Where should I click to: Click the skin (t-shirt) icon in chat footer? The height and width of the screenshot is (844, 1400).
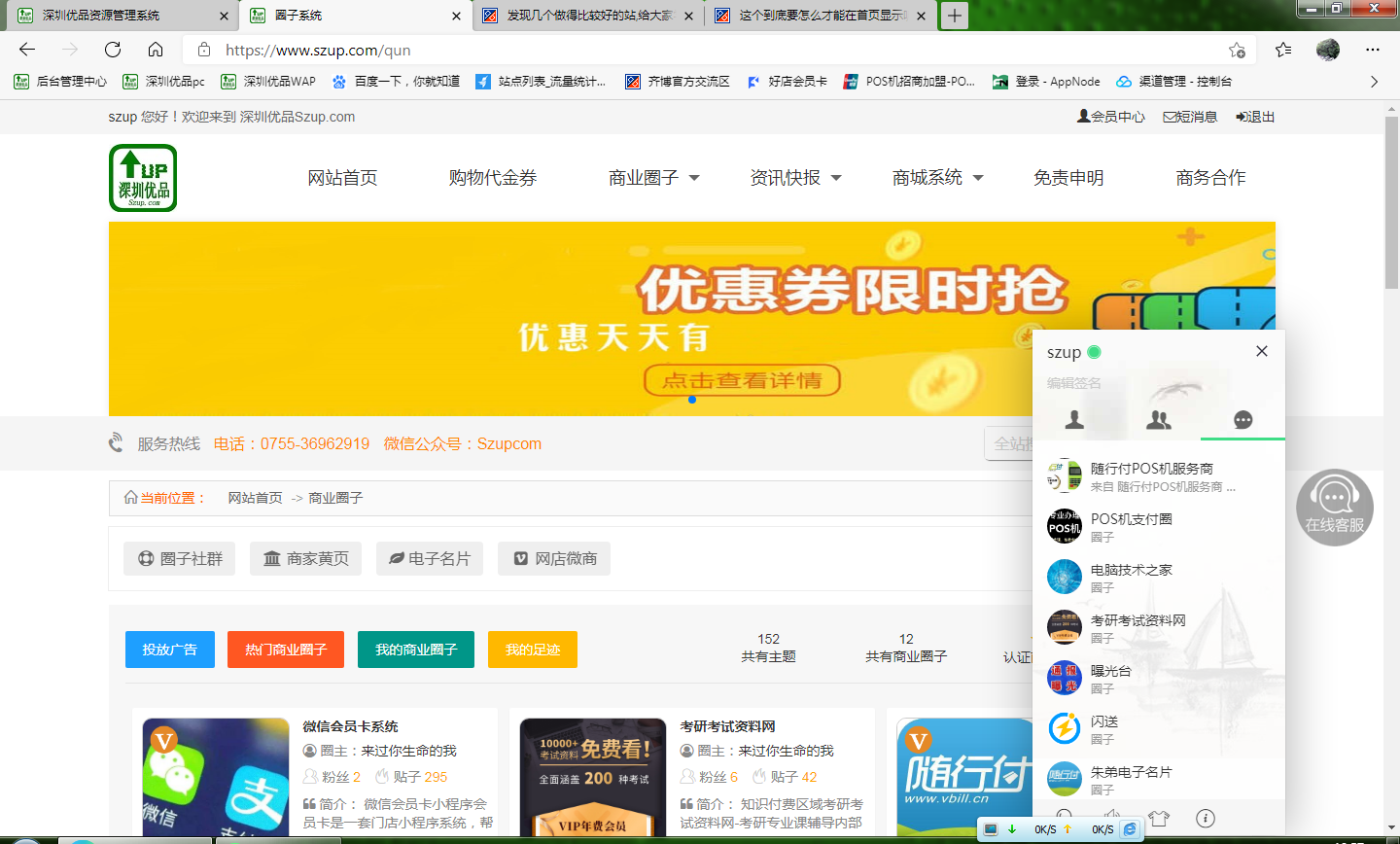tap(1159, 818)
